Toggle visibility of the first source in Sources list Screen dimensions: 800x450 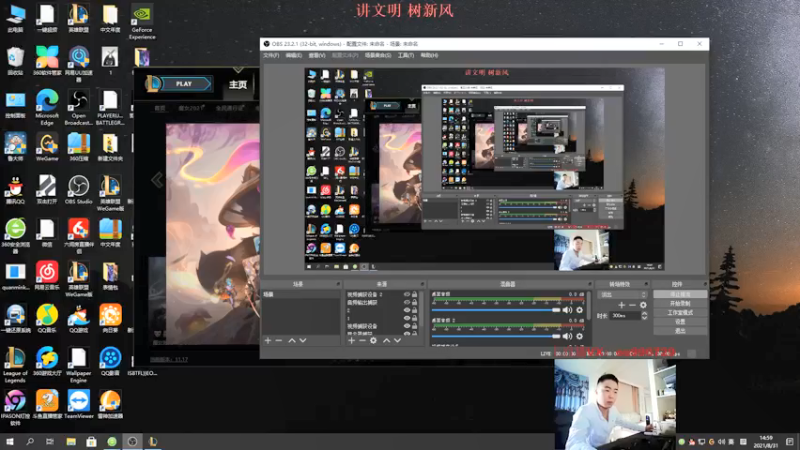[407, 294]
